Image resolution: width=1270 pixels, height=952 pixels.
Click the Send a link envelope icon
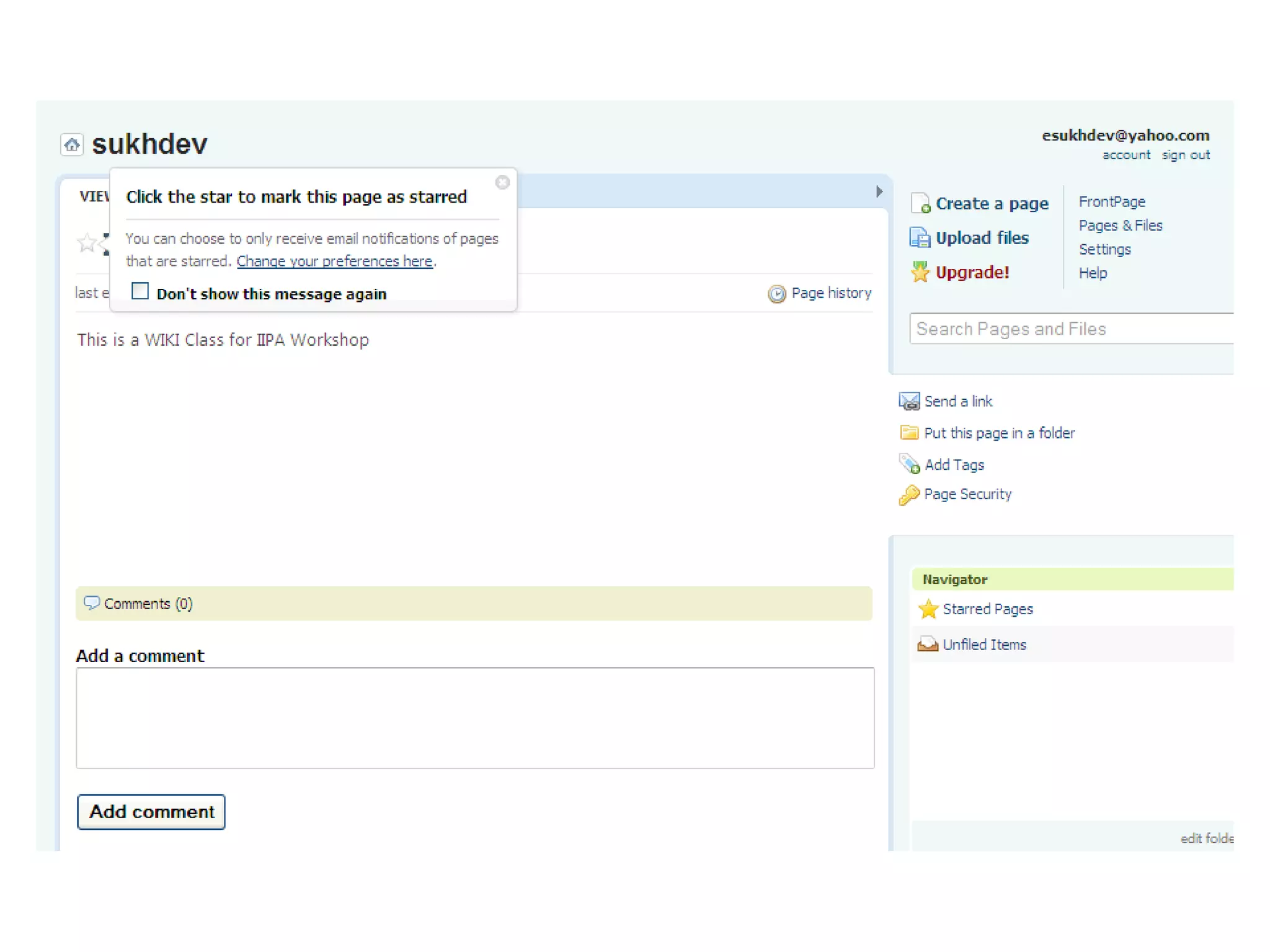909,402
